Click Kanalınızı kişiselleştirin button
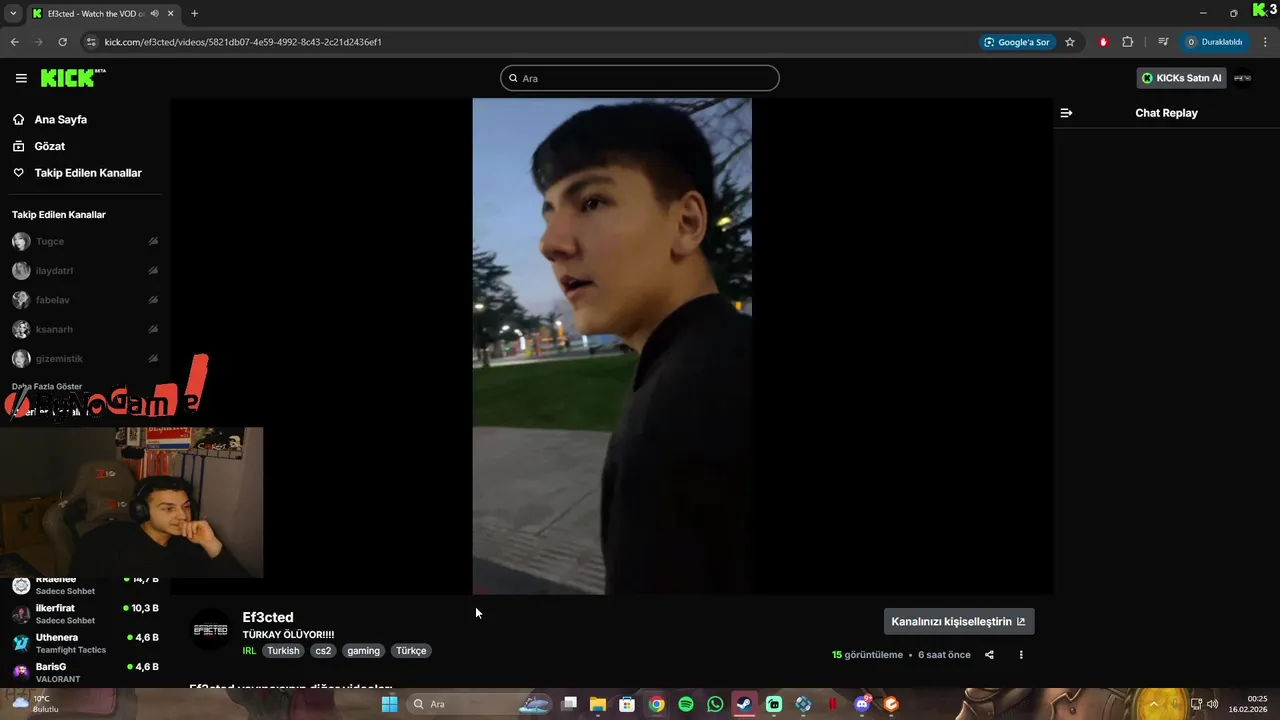This screenshot has width=1280, height=720. pyautogui.click(x=959, y=621)
